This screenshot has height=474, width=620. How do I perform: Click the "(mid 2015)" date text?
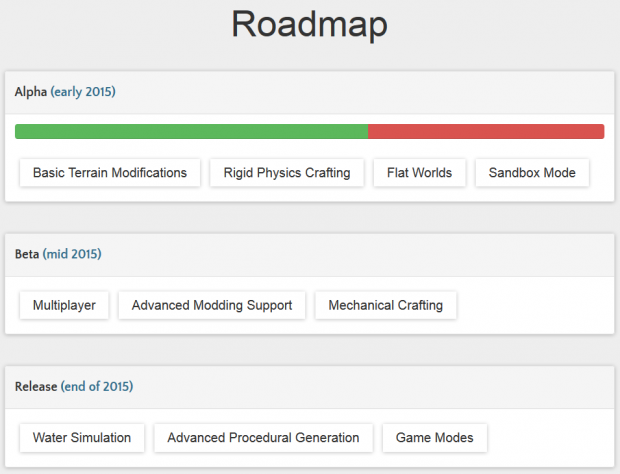pos(72,254)
